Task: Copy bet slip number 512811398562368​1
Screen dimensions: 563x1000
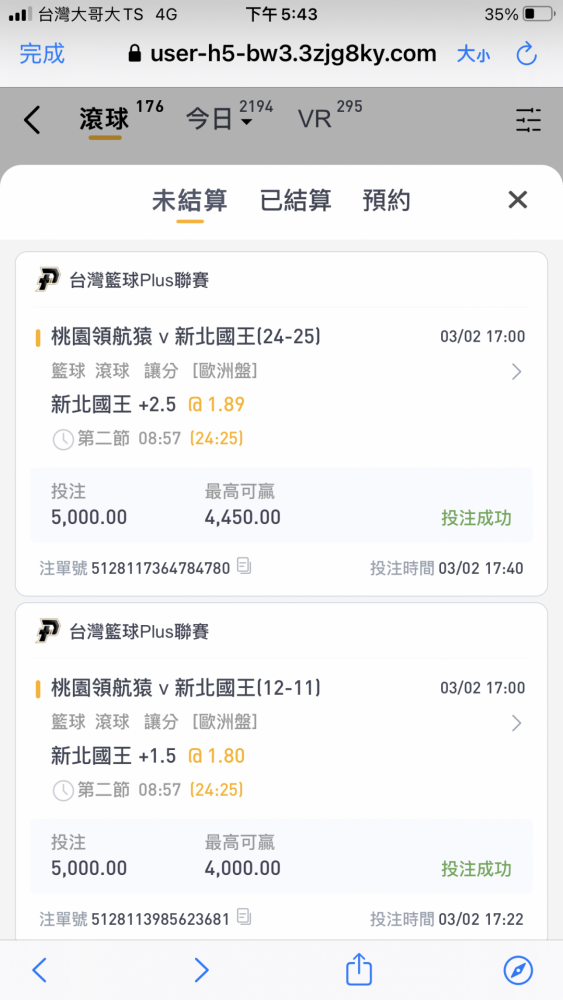Action: point(244,918)
